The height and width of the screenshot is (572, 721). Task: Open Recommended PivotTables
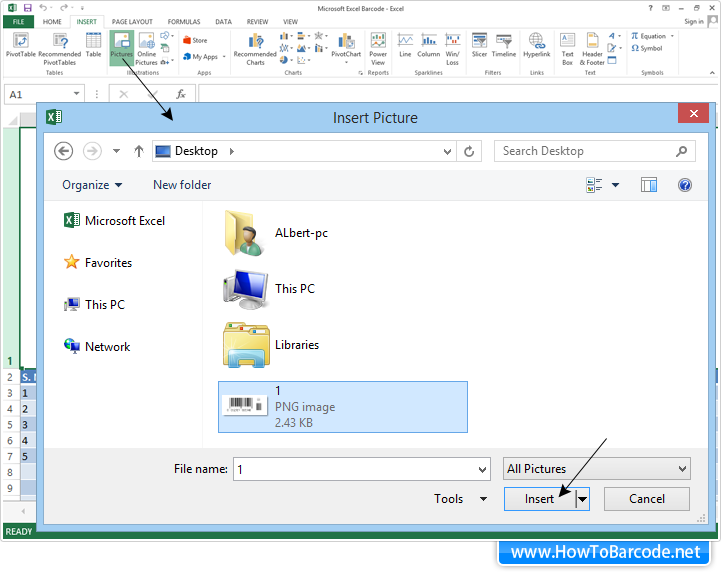[60, 49]
